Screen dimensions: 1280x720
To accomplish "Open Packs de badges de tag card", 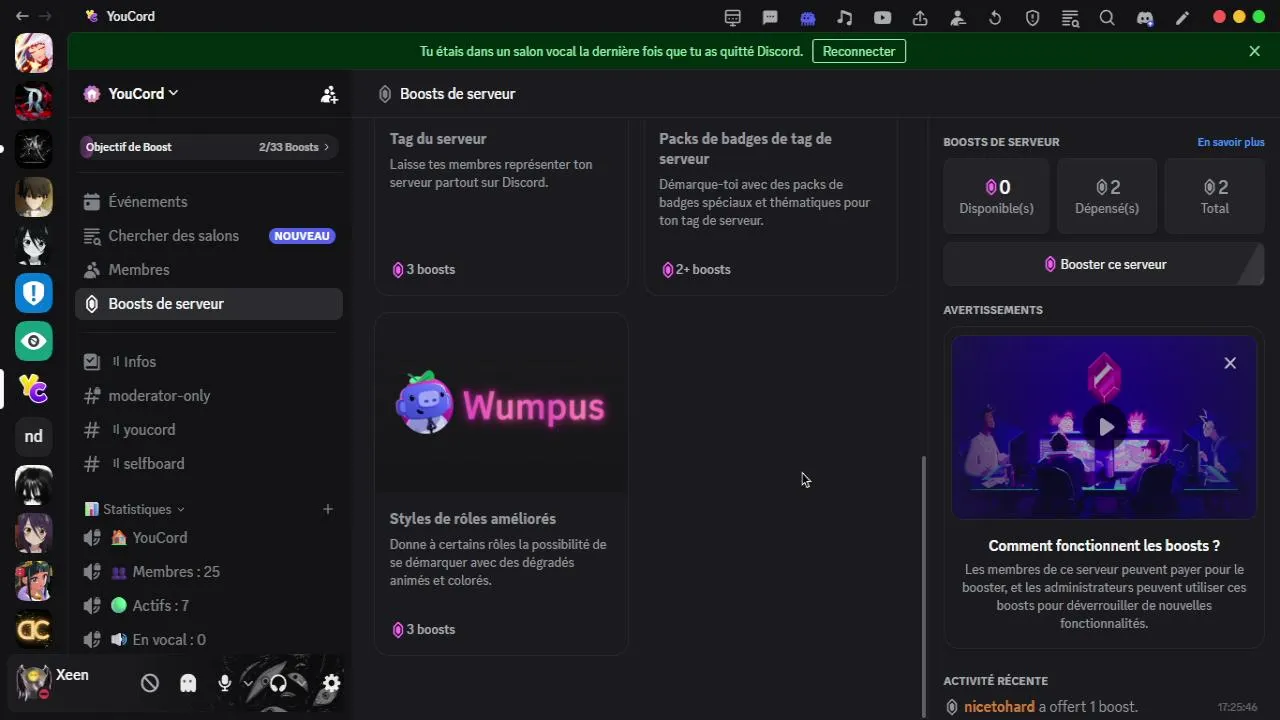I will pyautogui.click(x=771, y=208).
